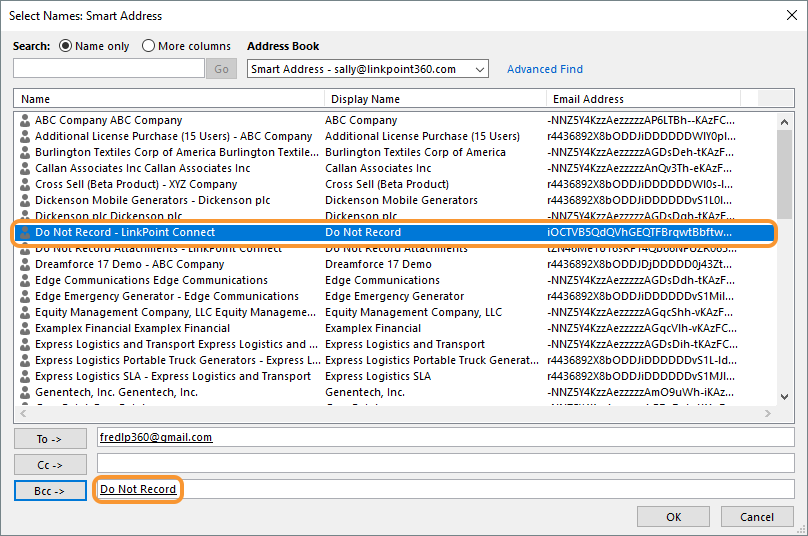Image resolution: width=808 pixels, height=536 pixels.
Task: Select 'Edge Emergency Generator - Edge Communications'
Action: click(x=167, y=296)
